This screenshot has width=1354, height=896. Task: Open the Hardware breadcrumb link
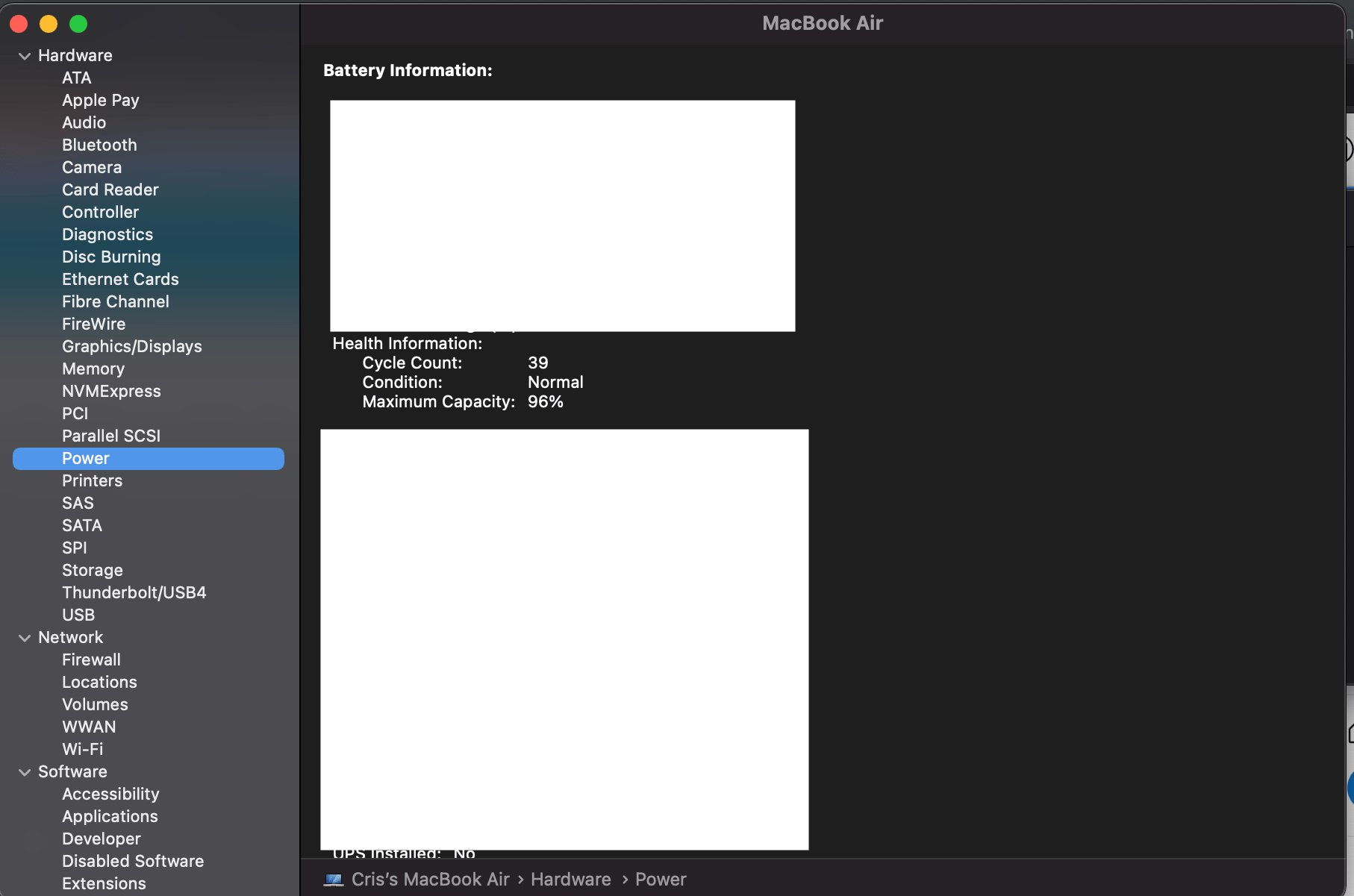click(x=570, y=879)
